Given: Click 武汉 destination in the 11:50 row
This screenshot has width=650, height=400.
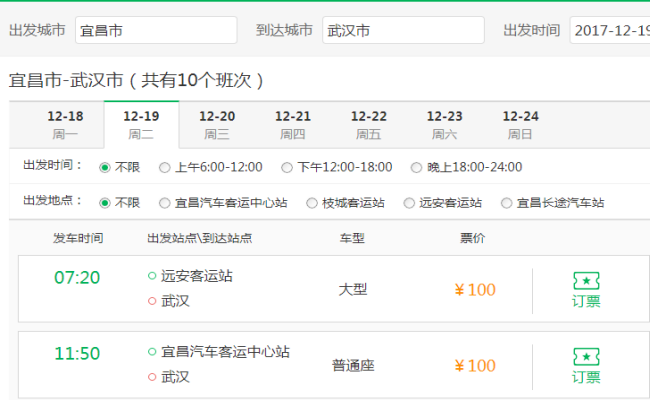Looking at the screenshot, I should click(x=175, y=377).
